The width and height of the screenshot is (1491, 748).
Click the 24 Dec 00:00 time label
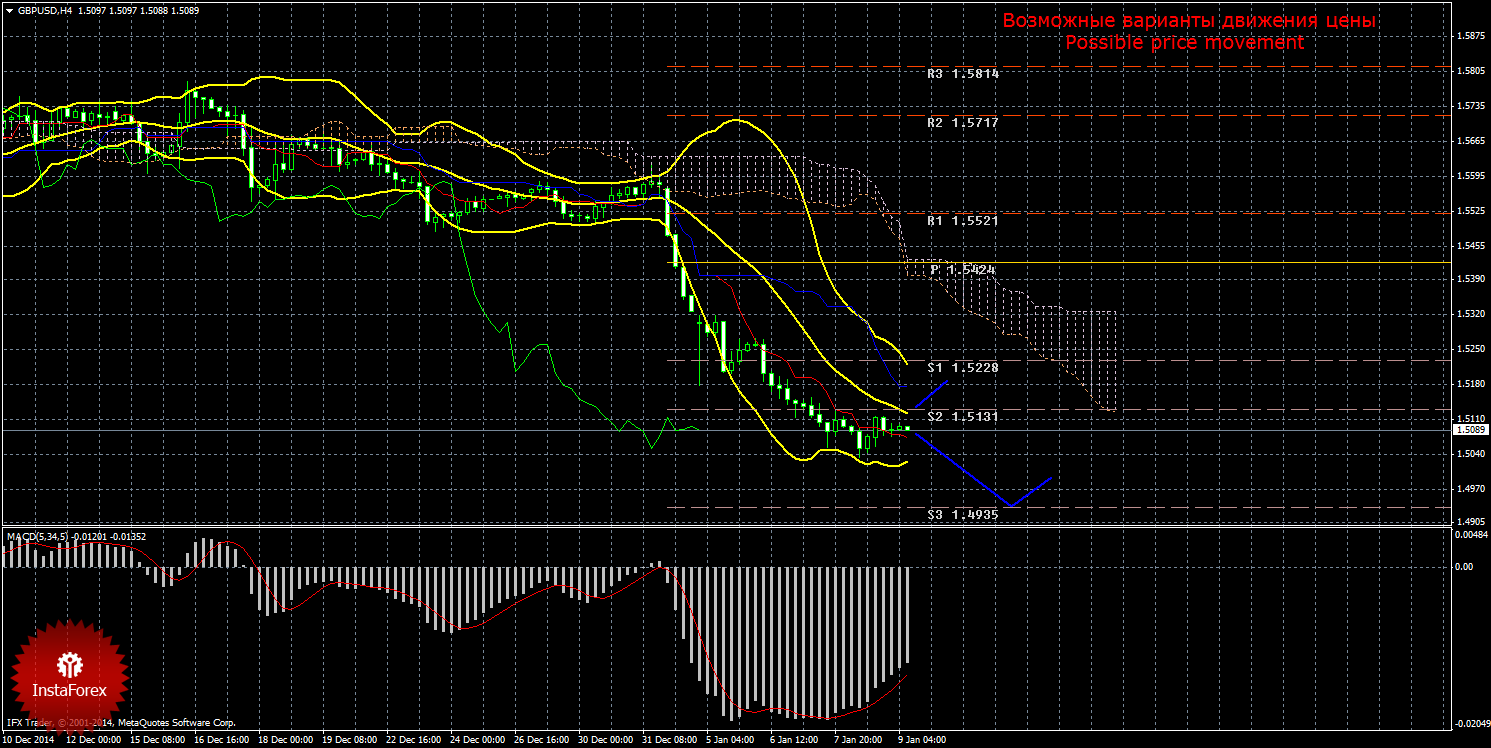[x=477, y=741]
